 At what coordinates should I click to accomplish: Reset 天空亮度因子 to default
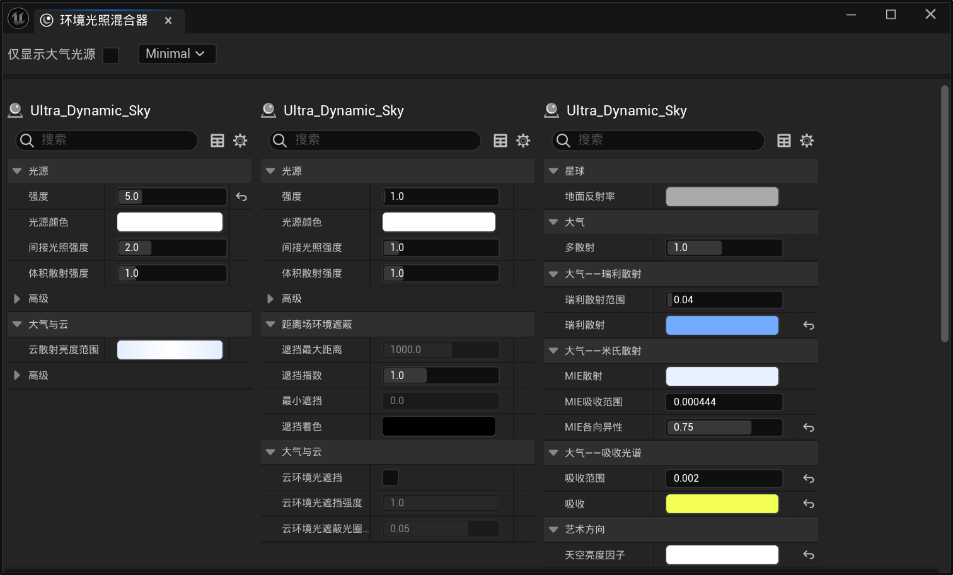808,555
